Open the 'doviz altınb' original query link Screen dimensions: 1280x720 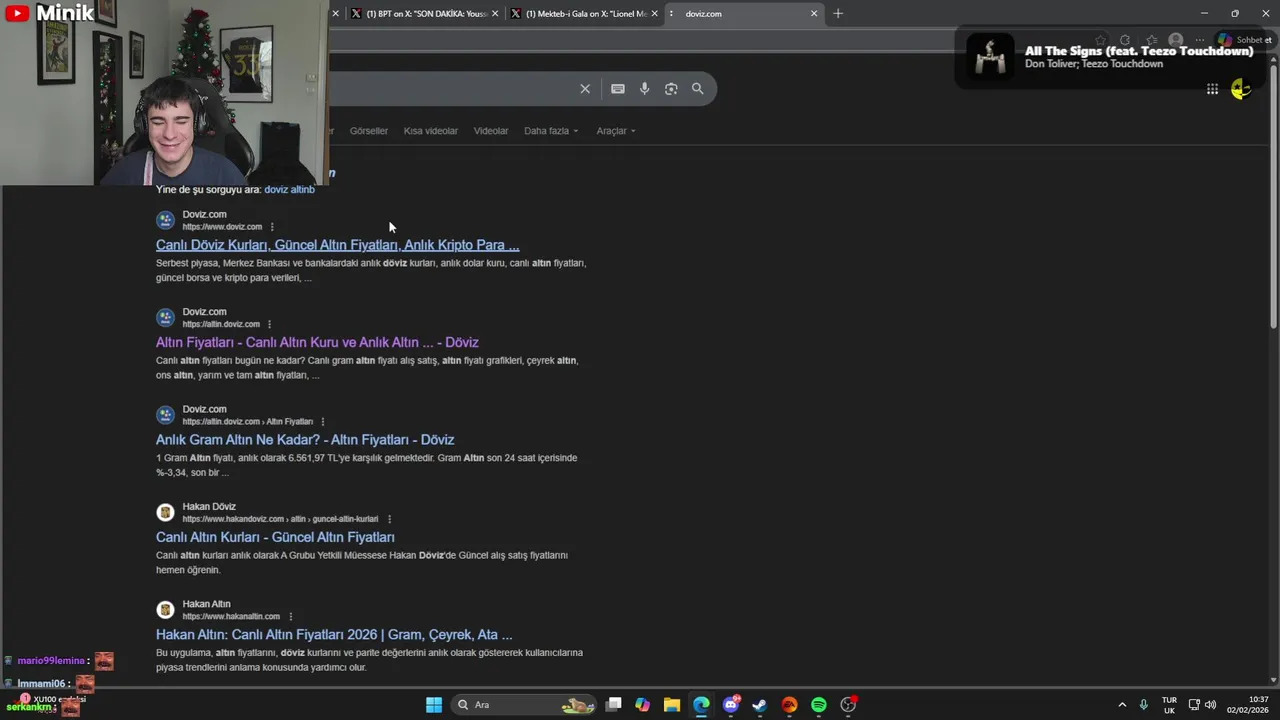coord(289,189)
